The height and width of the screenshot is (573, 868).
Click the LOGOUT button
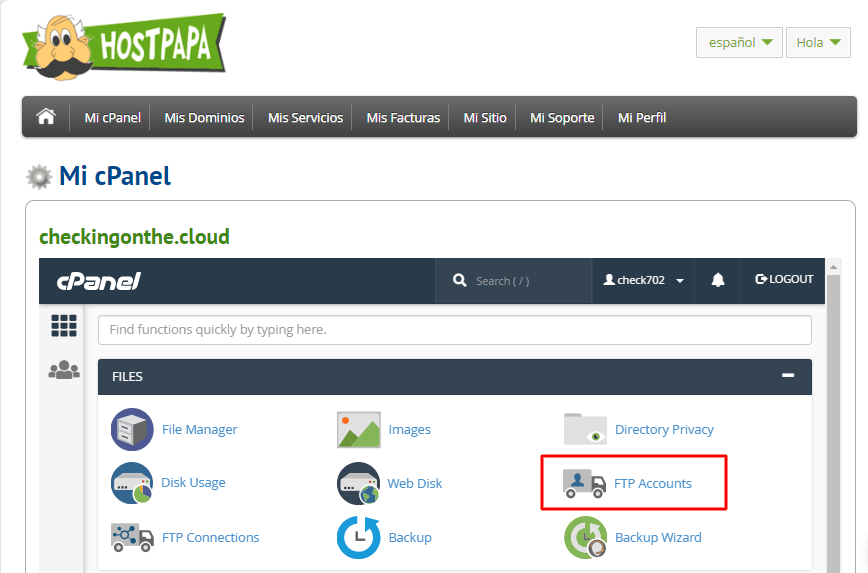784,279
